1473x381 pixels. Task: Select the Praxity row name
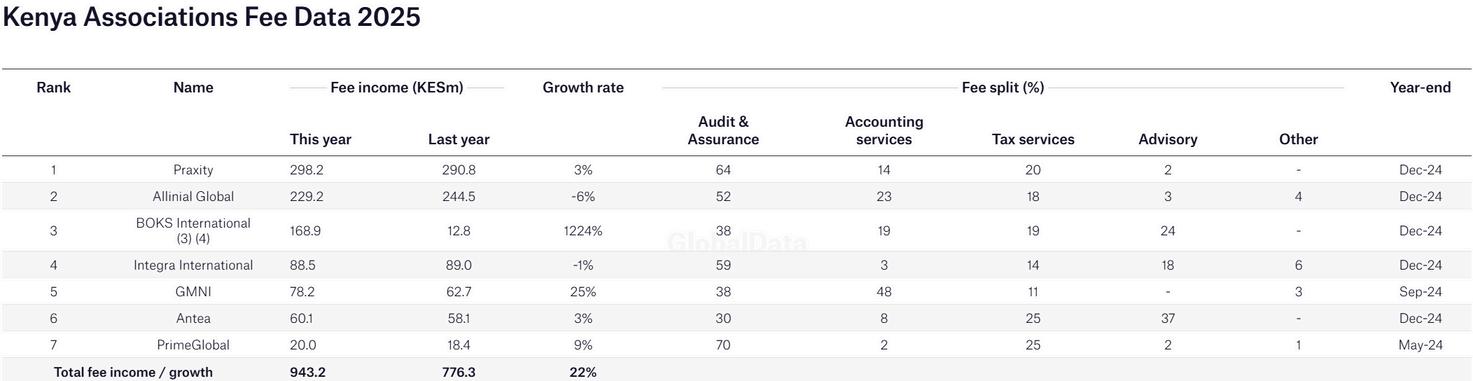193,170
